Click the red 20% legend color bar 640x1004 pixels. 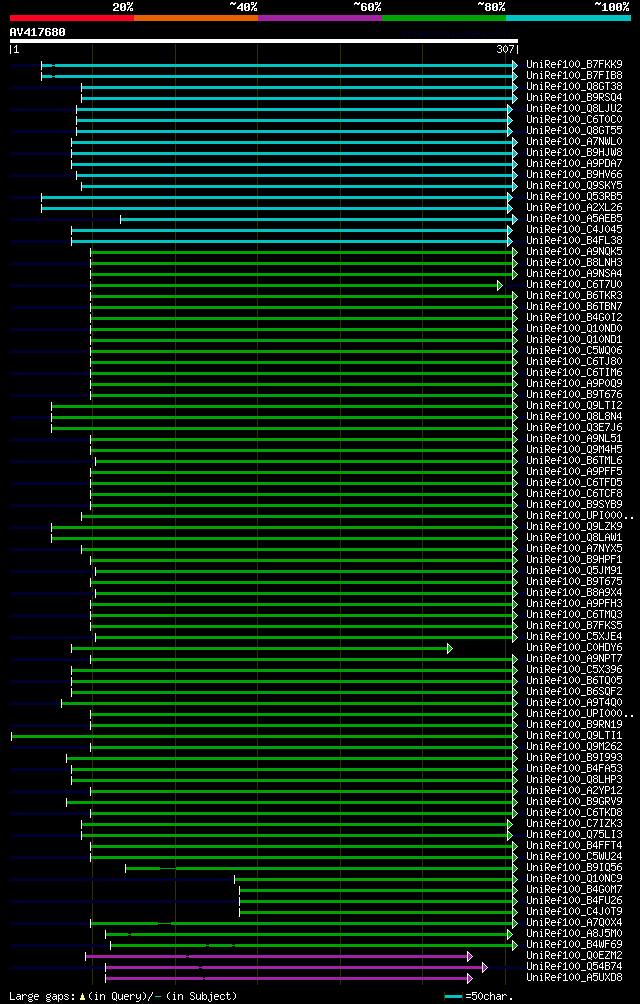point(72,18)
